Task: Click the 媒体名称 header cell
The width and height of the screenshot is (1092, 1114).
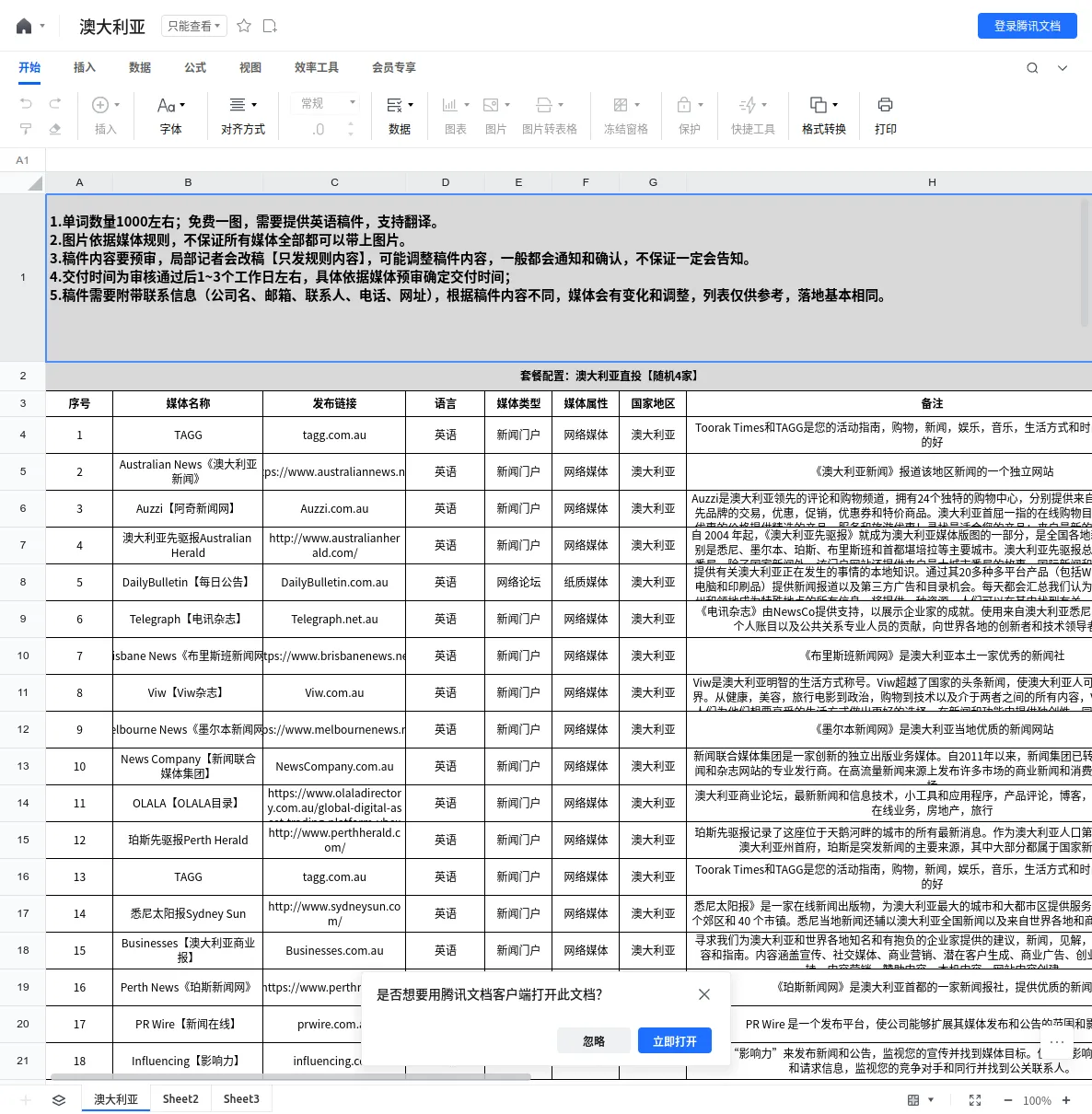Action: coord(188,403)
